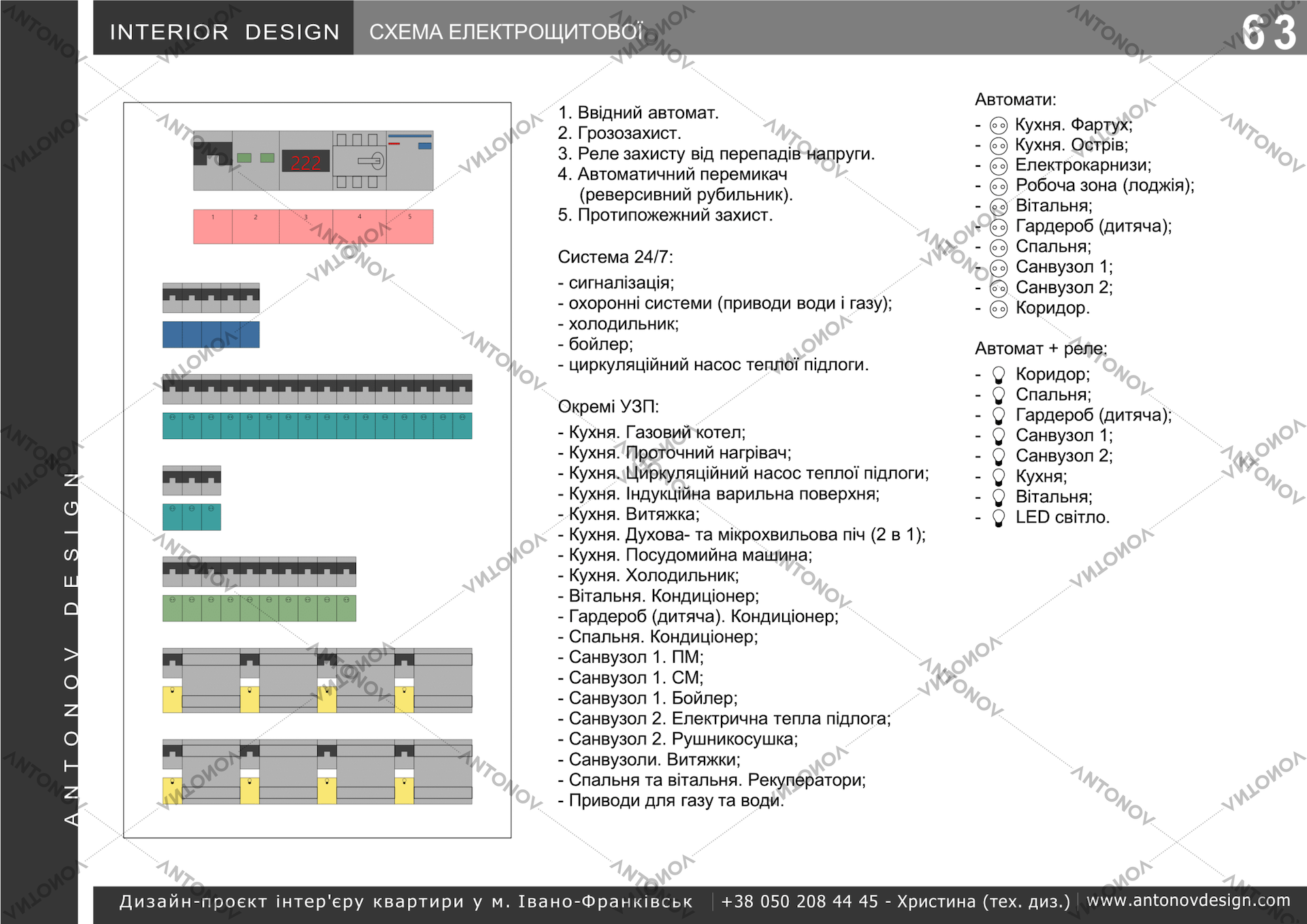
Task: Select the socket icon next to "Електрокарнизи"
Action: 998,167
